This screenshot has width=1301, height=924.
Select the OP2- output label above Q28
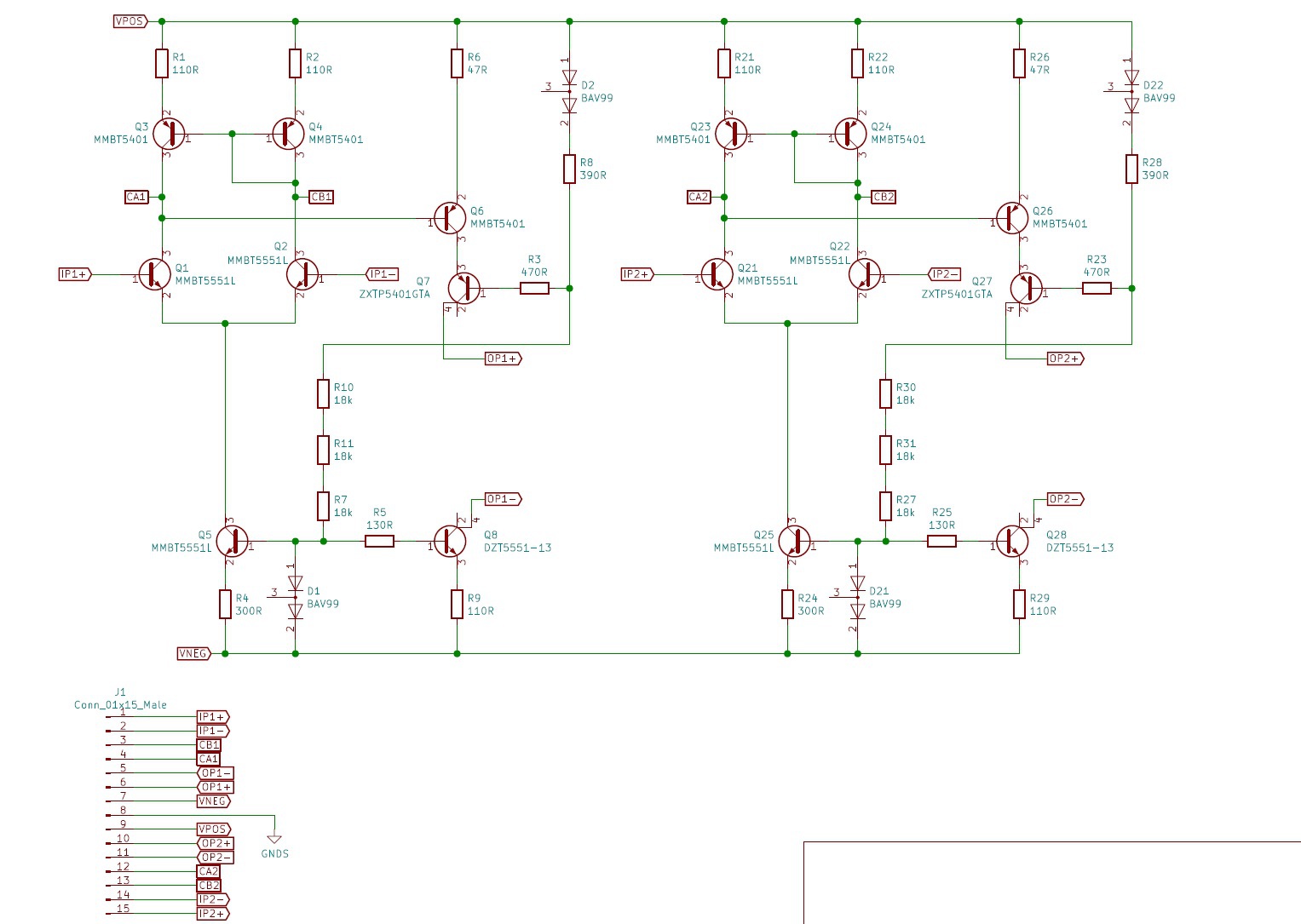pyautogui.click(x=1065, y=499)
